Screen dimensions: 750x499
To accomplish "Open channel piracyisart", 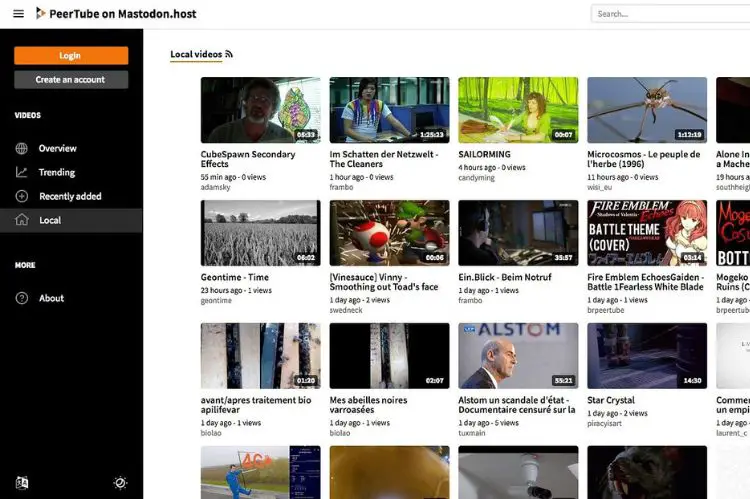I will coord(605,424).
